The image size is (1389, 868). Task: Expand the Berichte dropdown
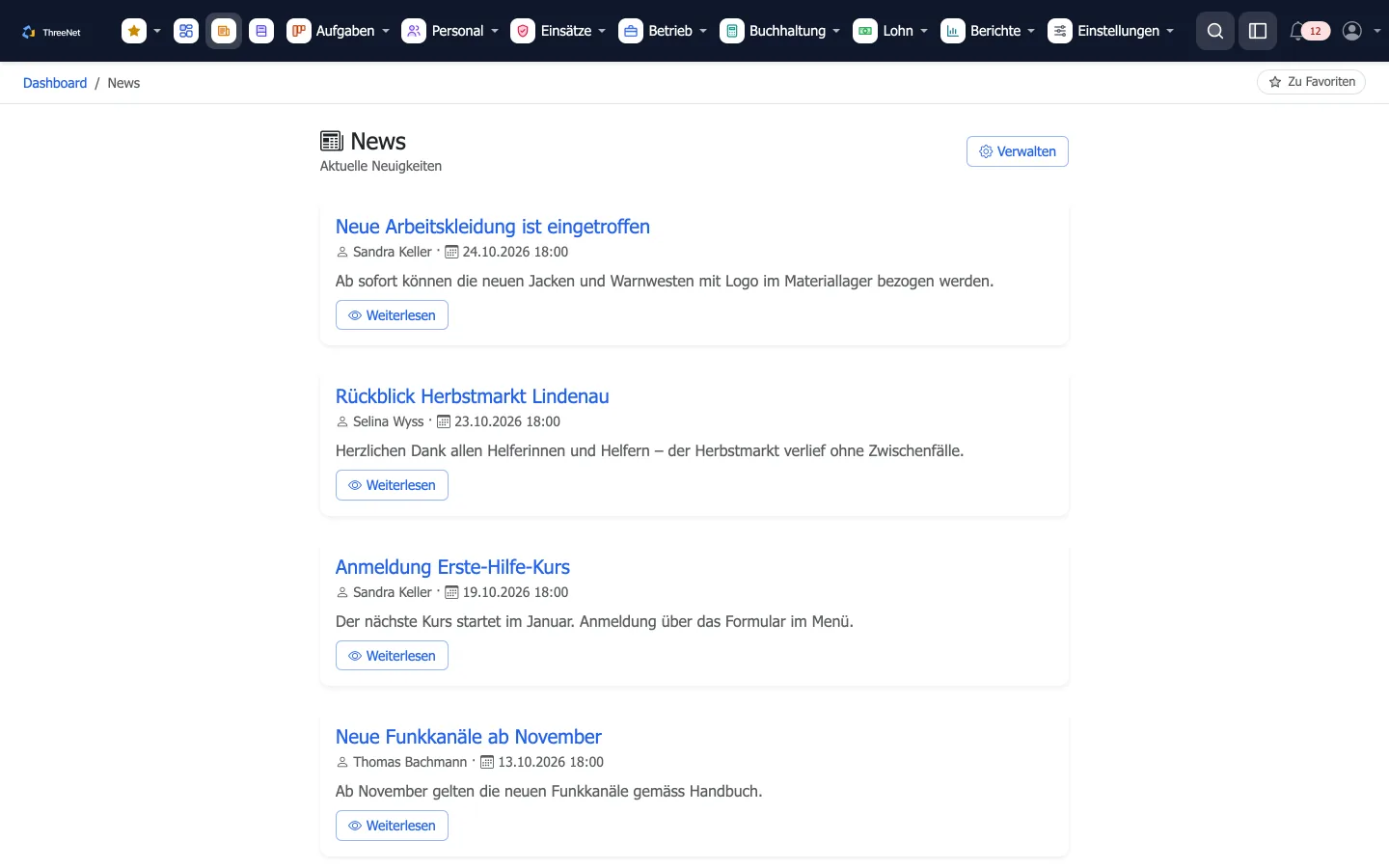pos(1030,31)
